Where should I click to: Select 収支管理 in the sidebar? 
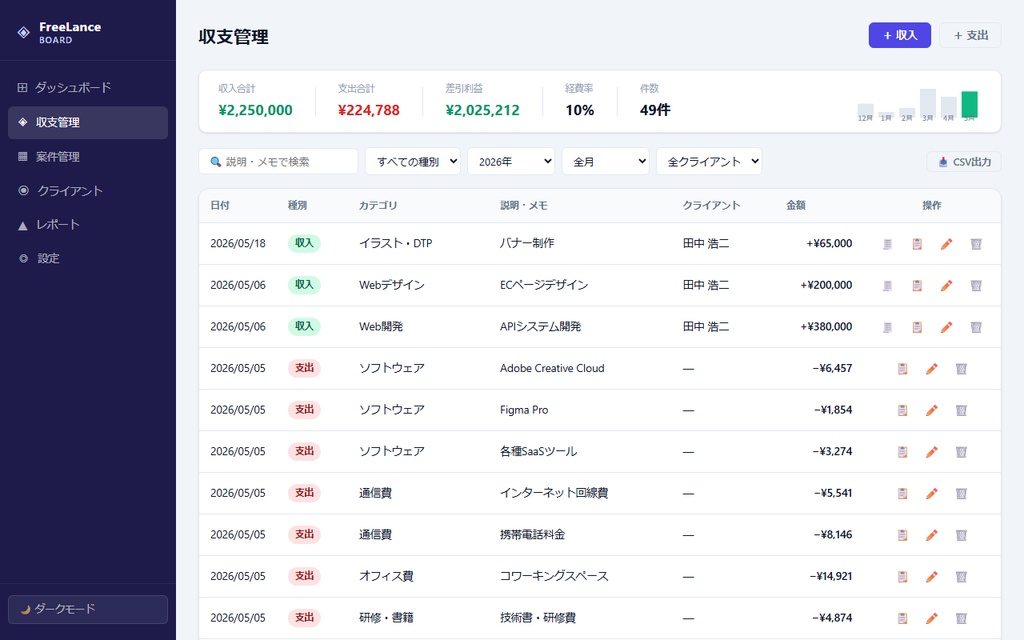(88, 122)
